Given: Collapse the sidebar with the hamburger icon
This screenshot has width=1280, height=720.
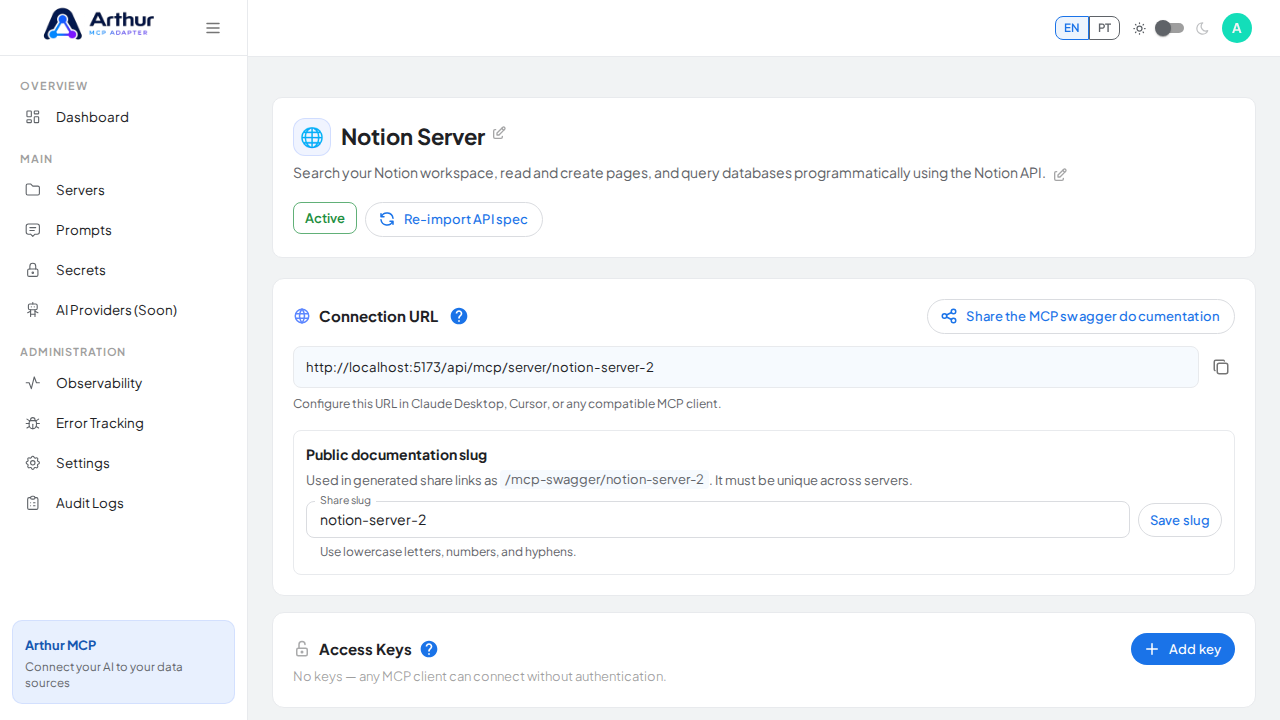Looking at the screenshot, I should [213, 28].
